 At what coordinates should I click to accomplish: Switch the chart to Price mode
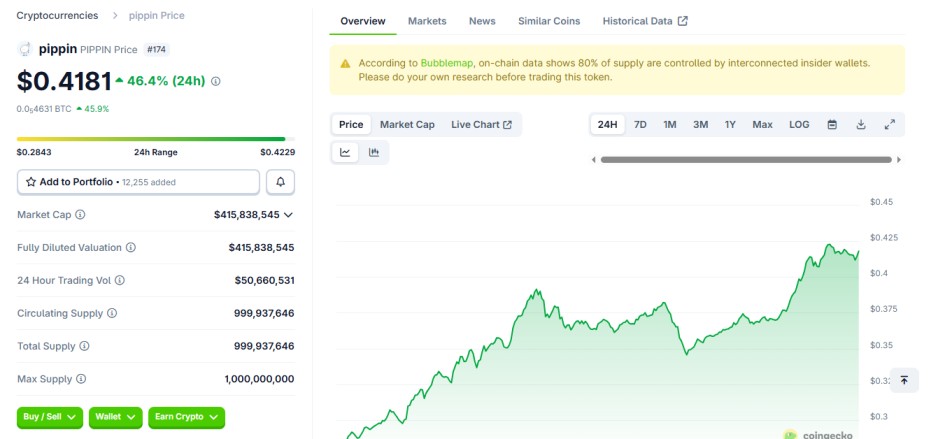click(x=351, y=125)
